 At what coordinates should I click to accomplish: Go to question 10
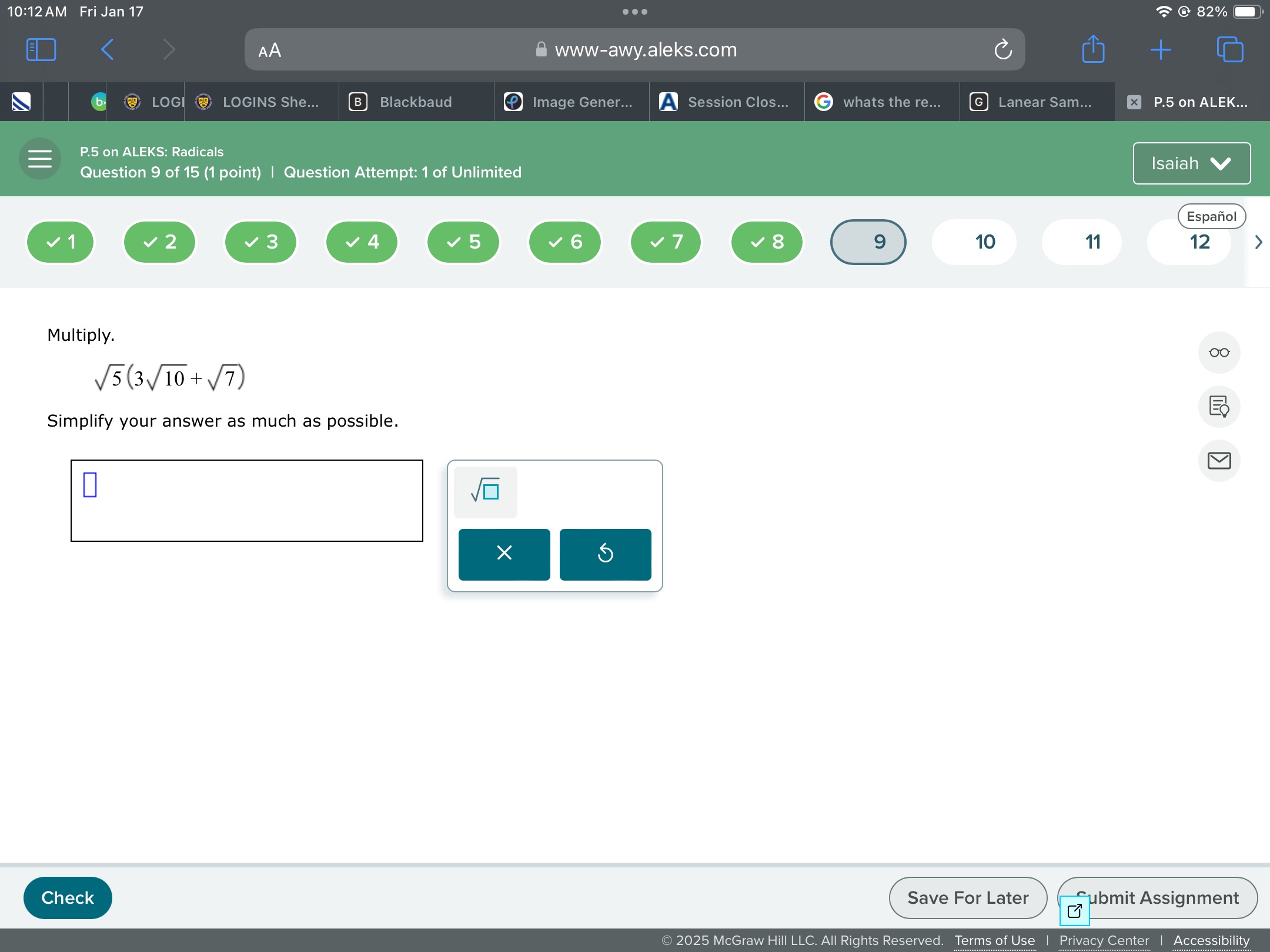click(x=985, y=242)
